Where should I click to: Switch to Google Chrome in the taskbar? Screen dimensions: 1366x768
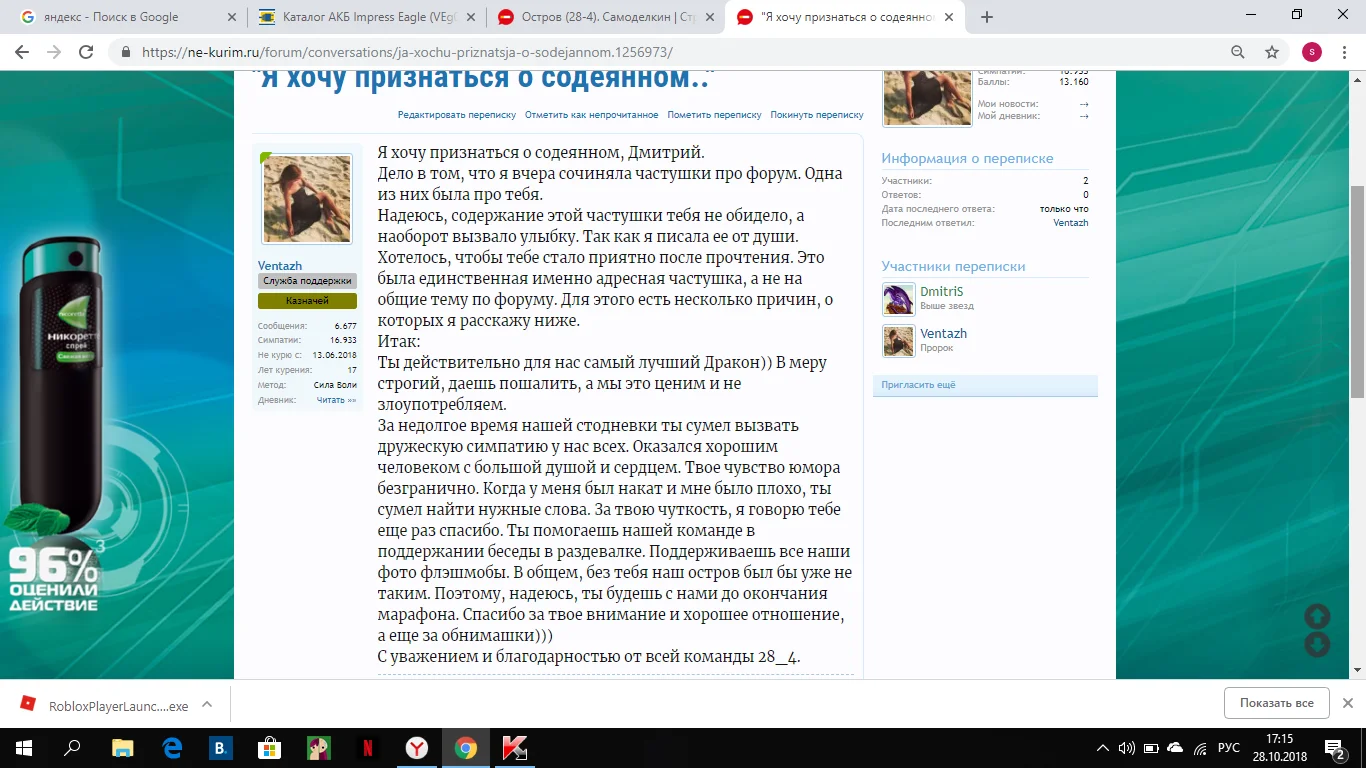pyautogui.click(x=465, y=747)
